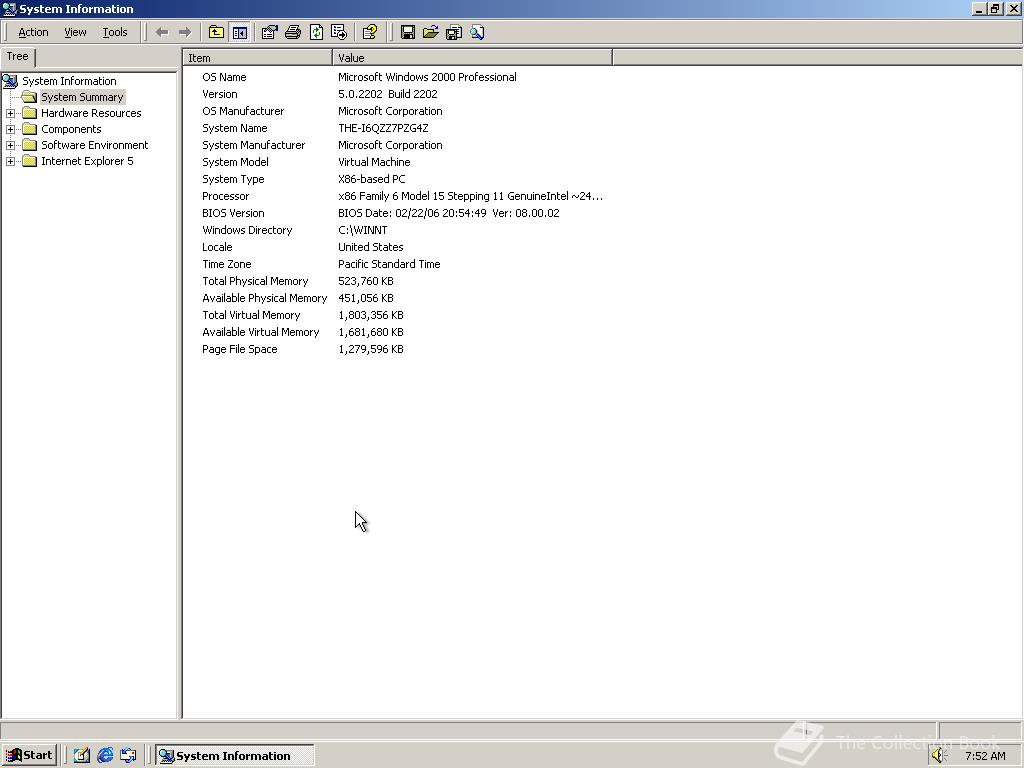Click the Help toolbar icon with question mark
Image resolution: width=1024 pixels, height=768 pixels.
tap(370, 32)
